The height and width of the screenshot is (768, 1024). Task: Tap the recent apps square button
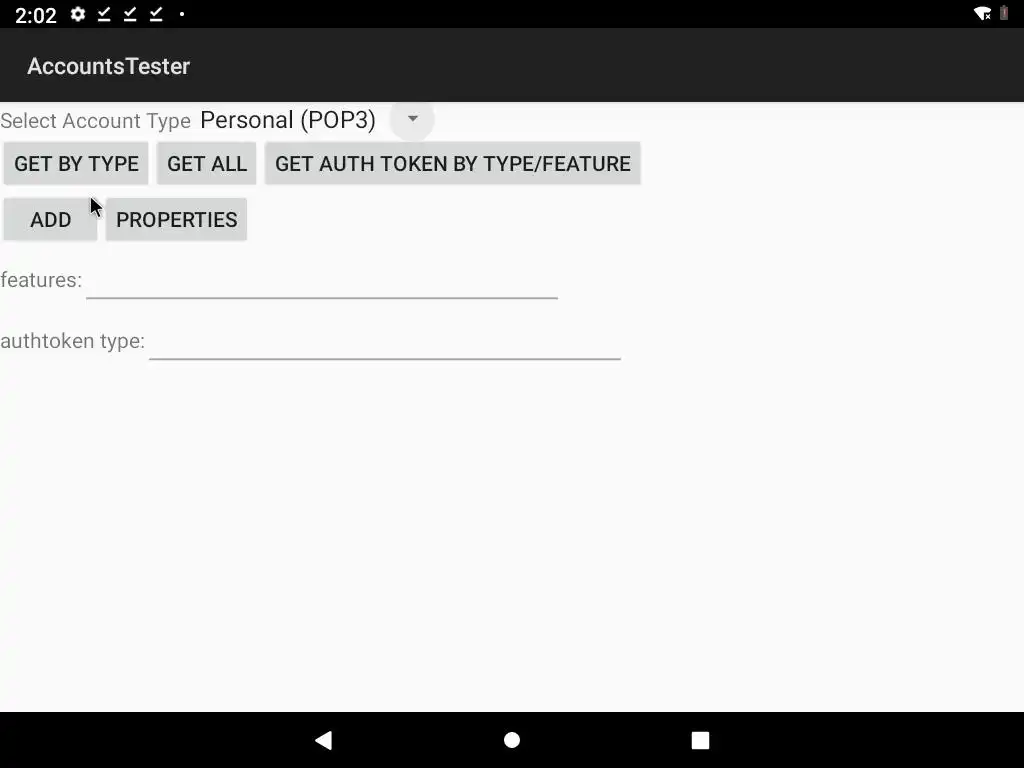pyautogui.click(x=700, y=740)
